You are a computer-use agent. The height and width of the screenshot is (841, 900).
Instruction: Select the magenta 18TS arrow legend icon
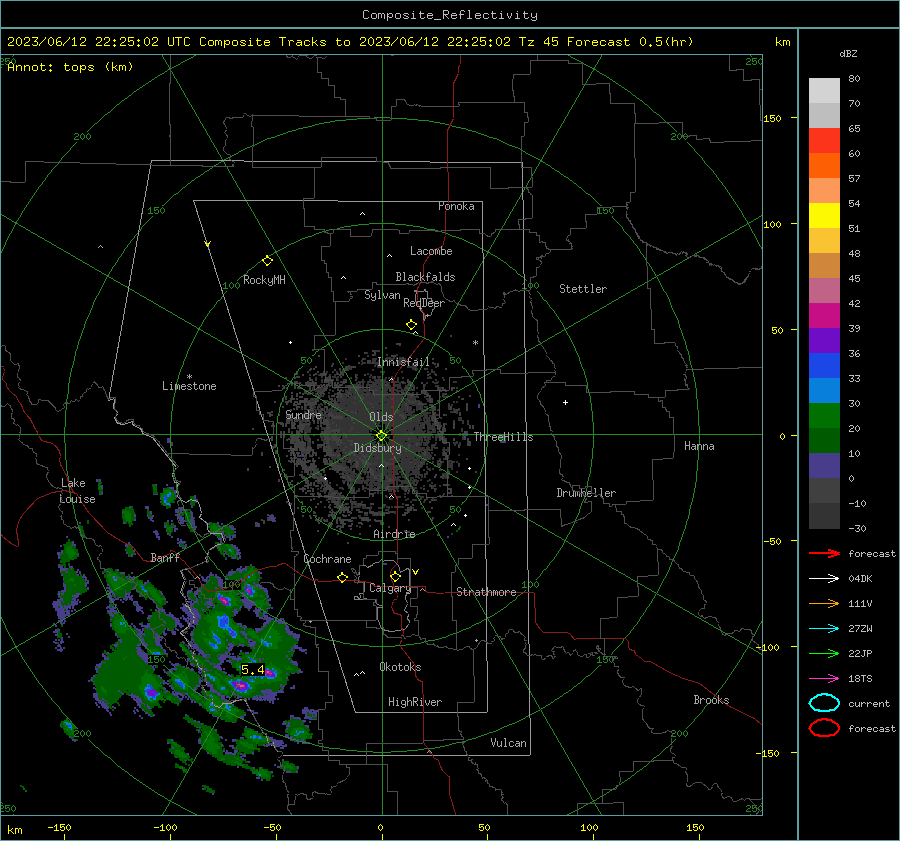(x=824, y=679)
